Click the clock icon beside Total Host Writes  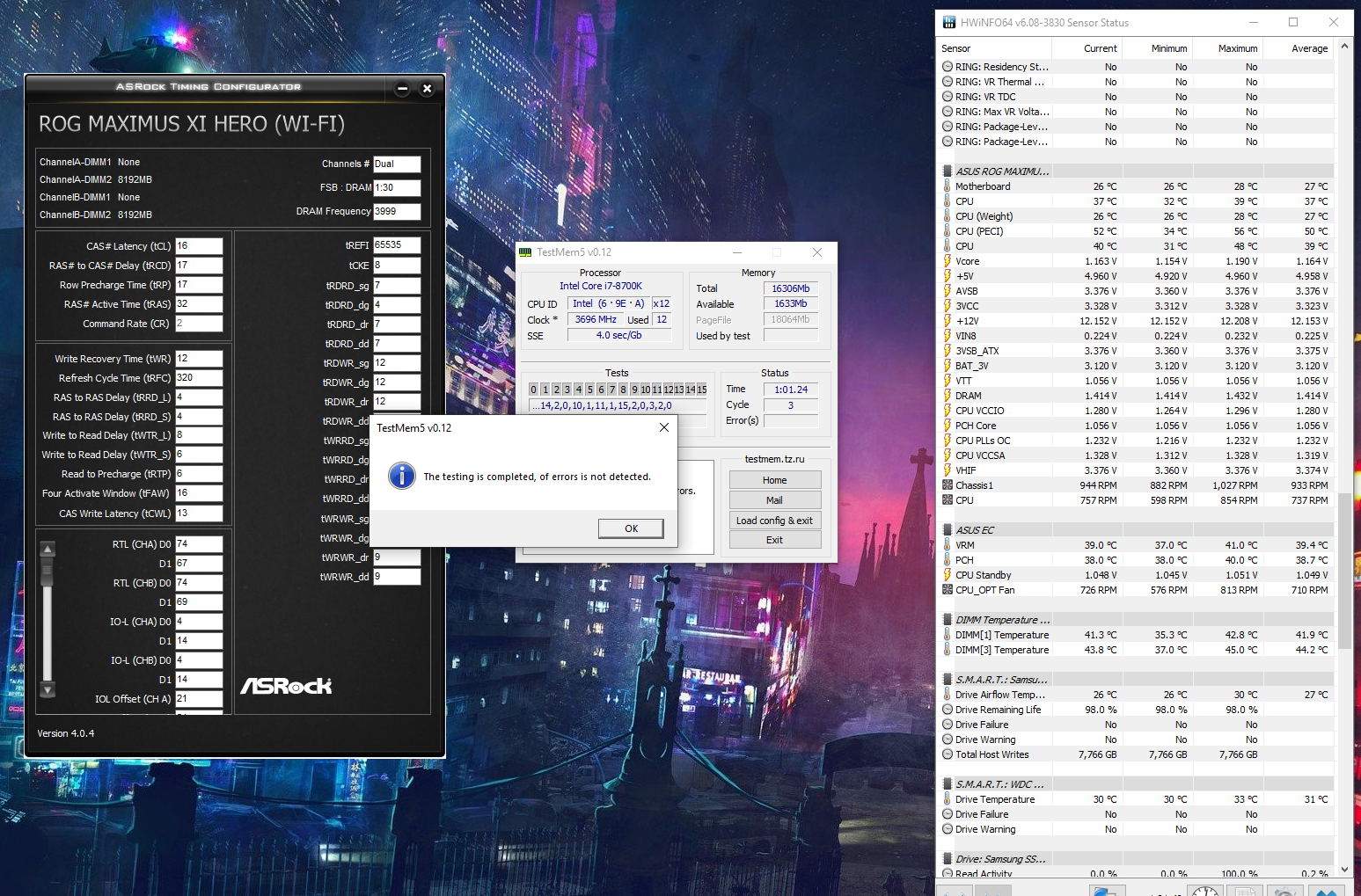pyautogui.click(x=948, y=754)
